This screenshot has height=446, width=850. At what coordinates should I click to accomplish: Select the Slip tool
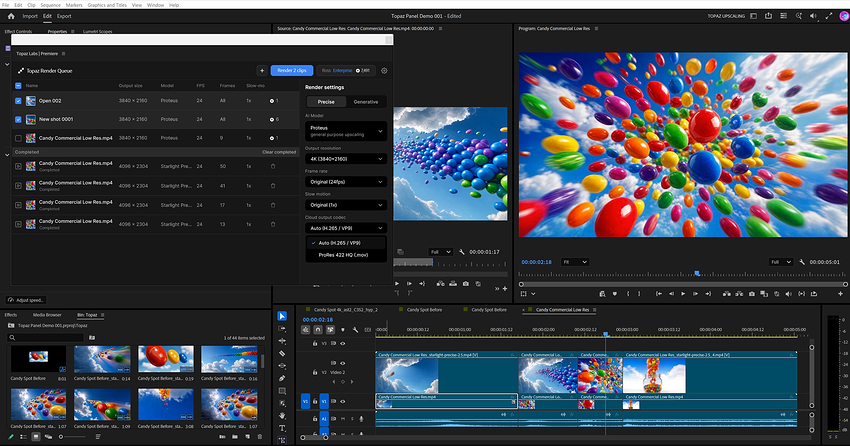click(282, 366)
